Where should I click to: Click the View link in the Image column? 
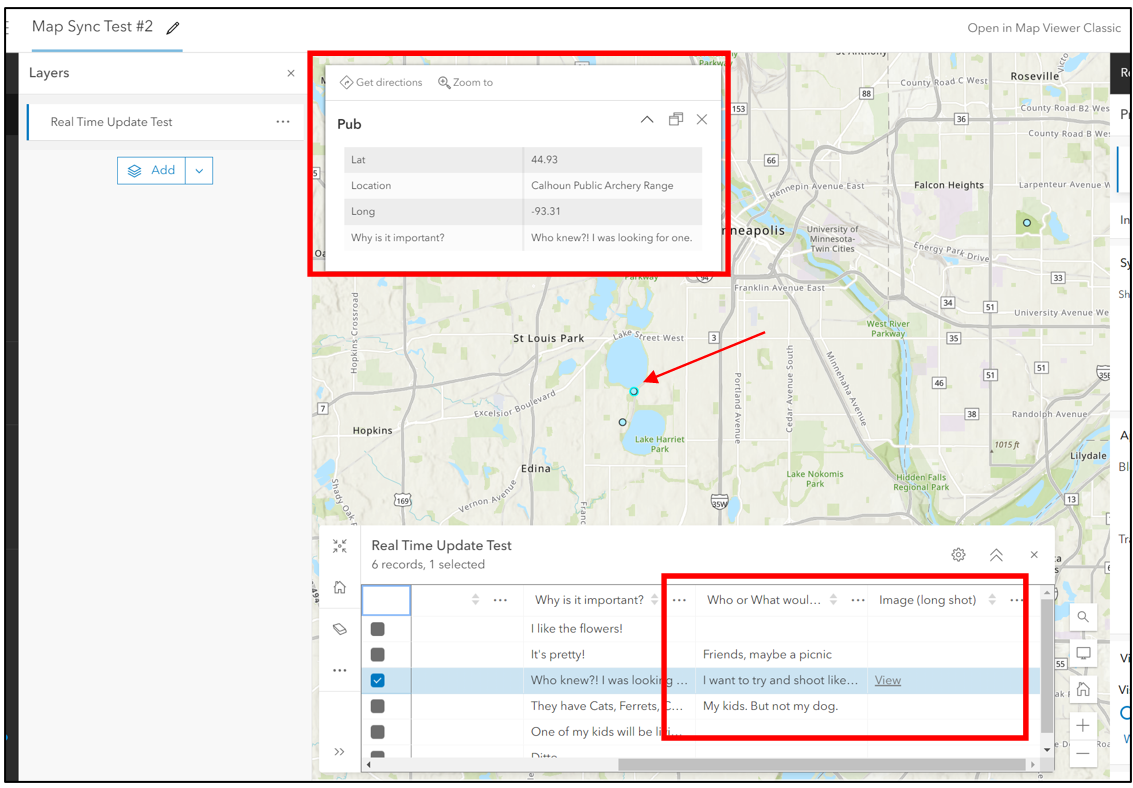887,680
